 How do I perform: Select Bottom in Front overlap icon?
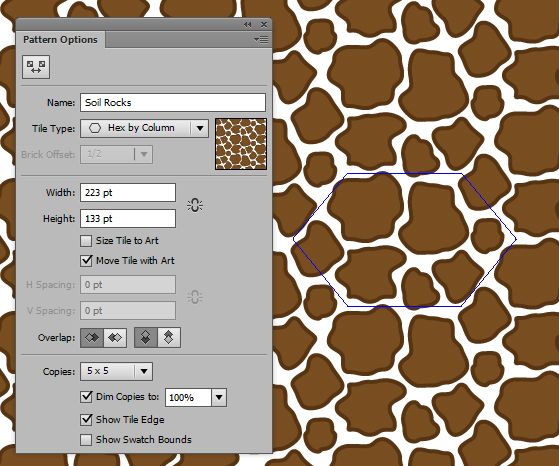(x=169, y=337)
